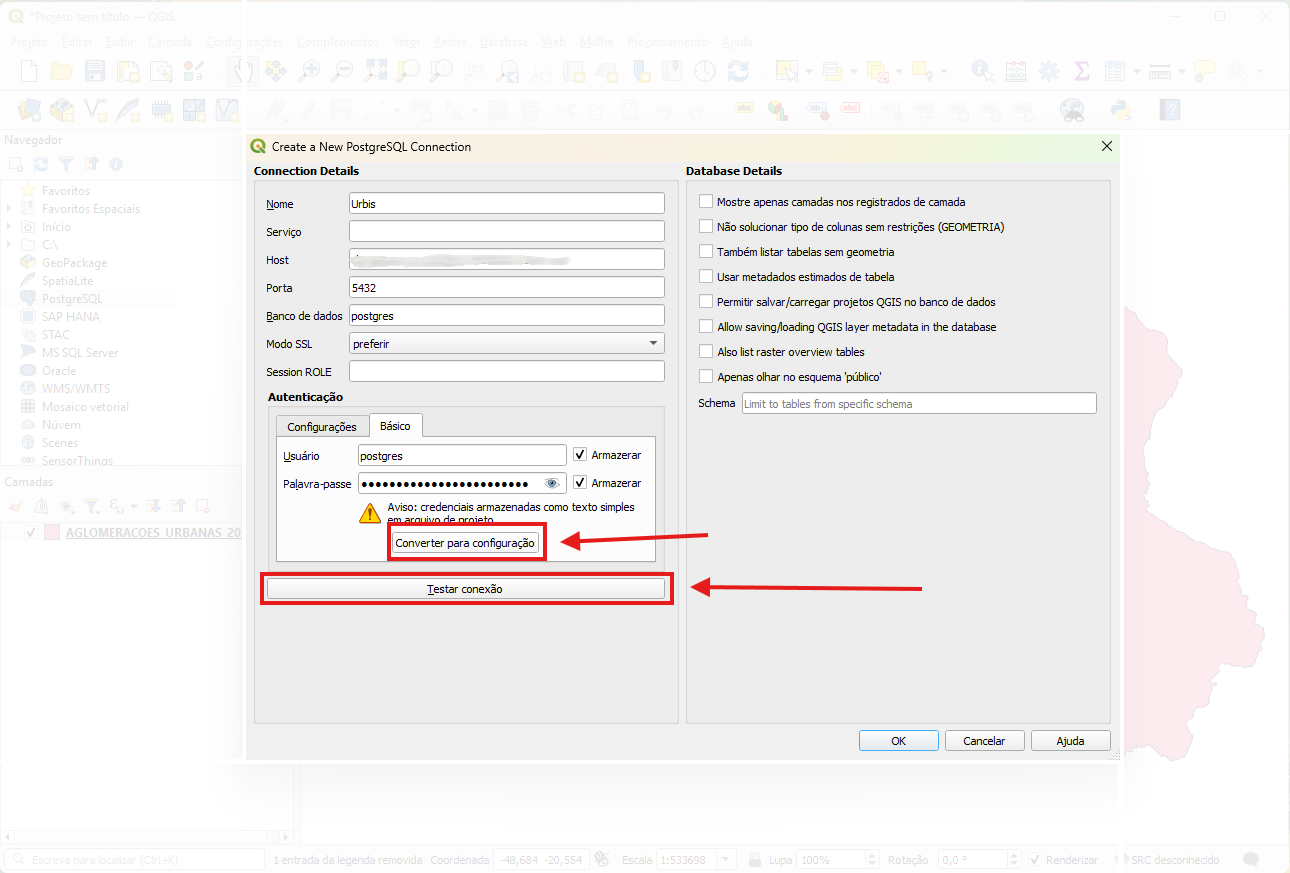Click the coordinate extents toggle icon in status bar
Viewport: 1290px width, 873px height.
click(601, 859)
